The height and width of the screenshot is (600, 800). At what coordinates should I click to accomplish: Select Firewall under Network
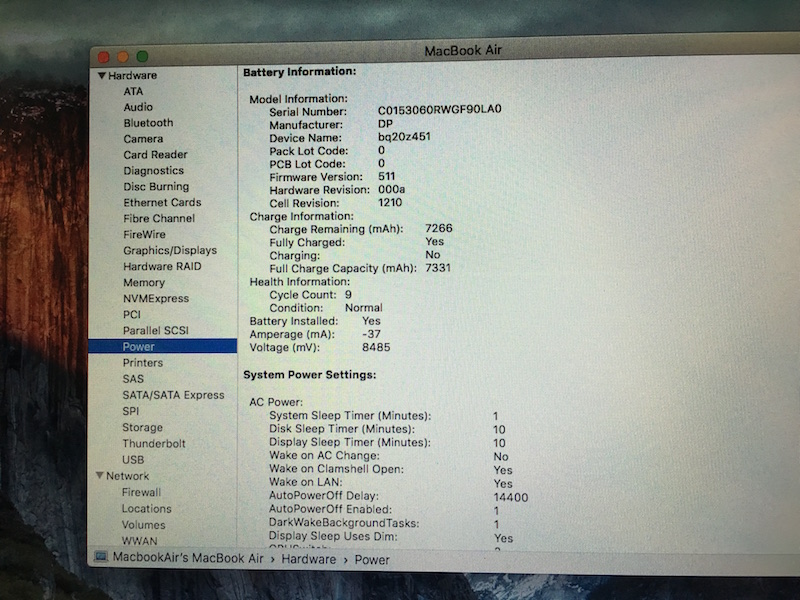(x=141, y=492)
